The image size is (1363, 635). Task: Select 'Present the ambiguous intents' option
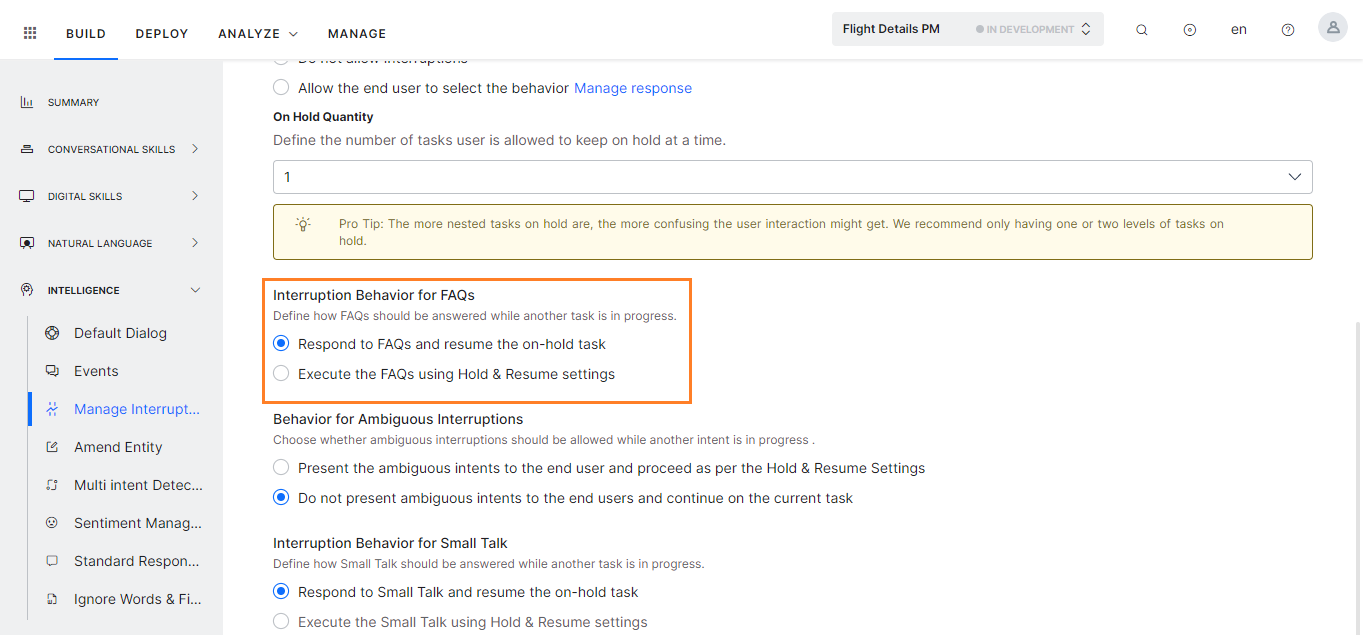point(281,468)
